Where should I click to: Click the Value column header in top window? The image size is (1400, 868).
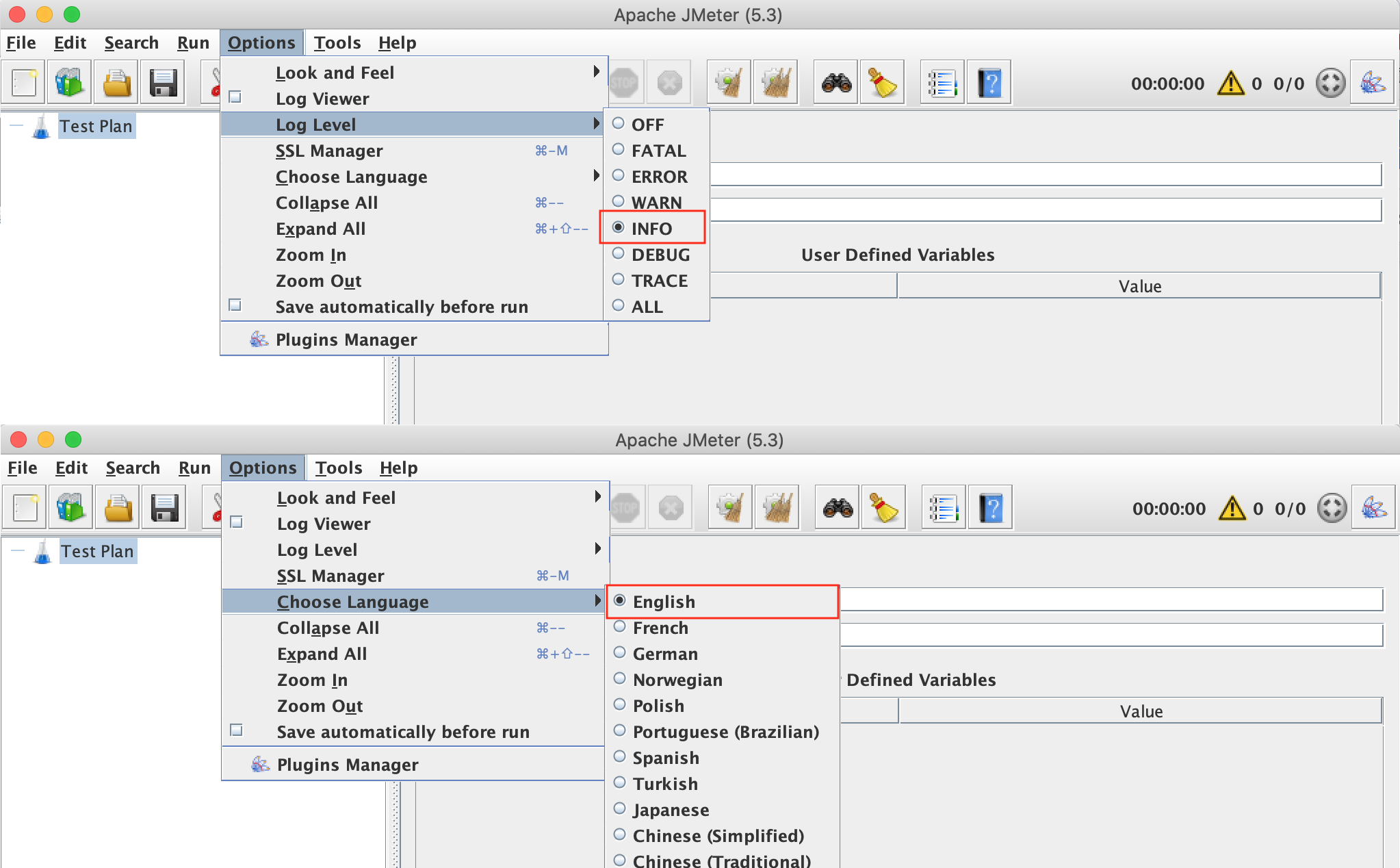[x=1139, y=286]
